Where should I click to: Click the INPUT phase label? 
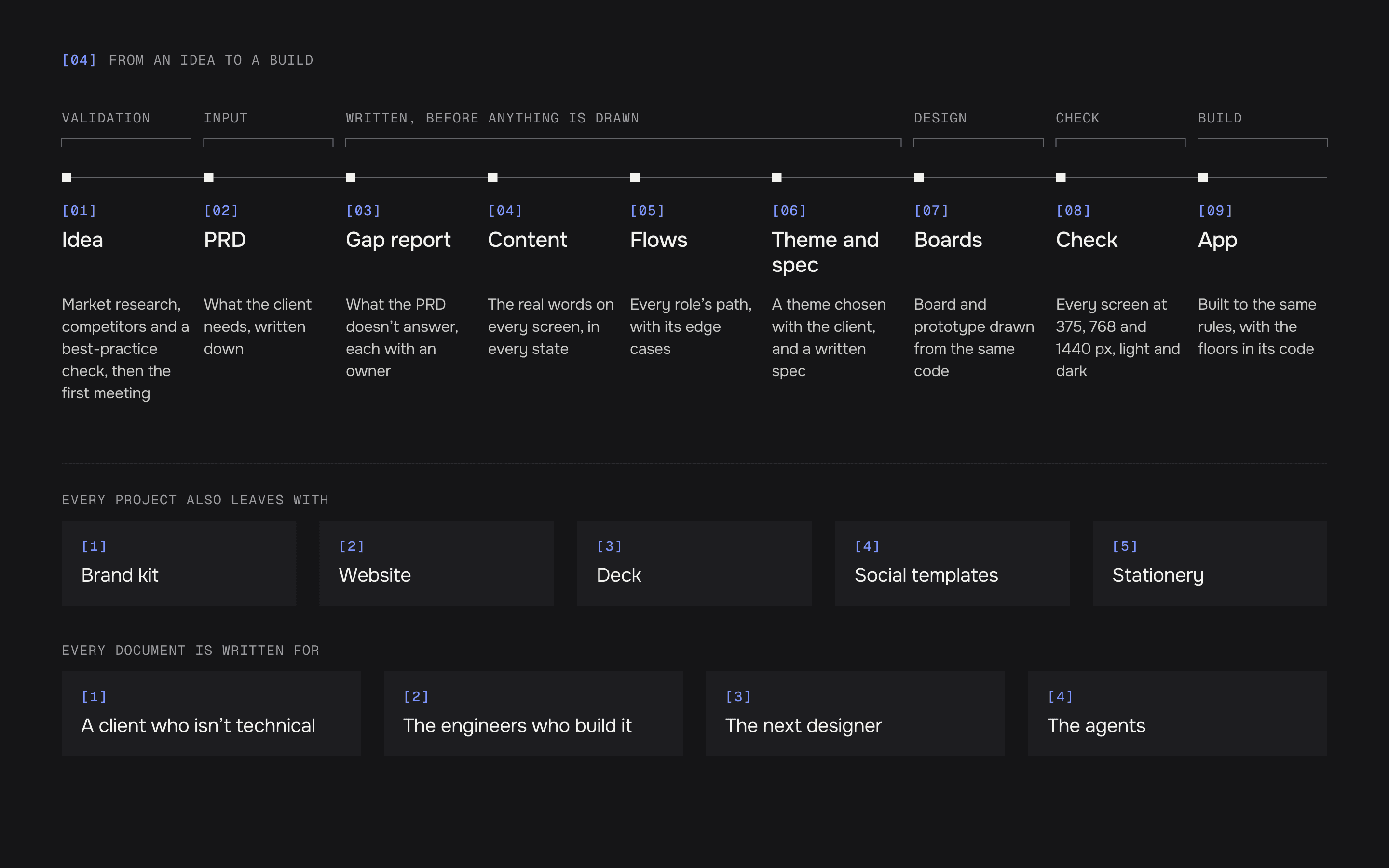click(226, 118)
